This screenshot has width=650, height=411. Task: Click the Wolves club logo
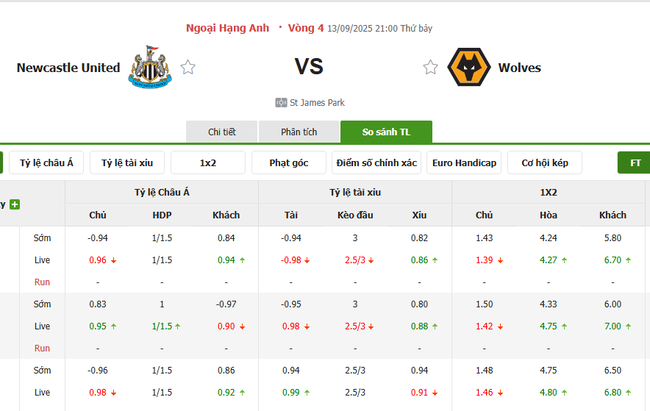[468, 67]
